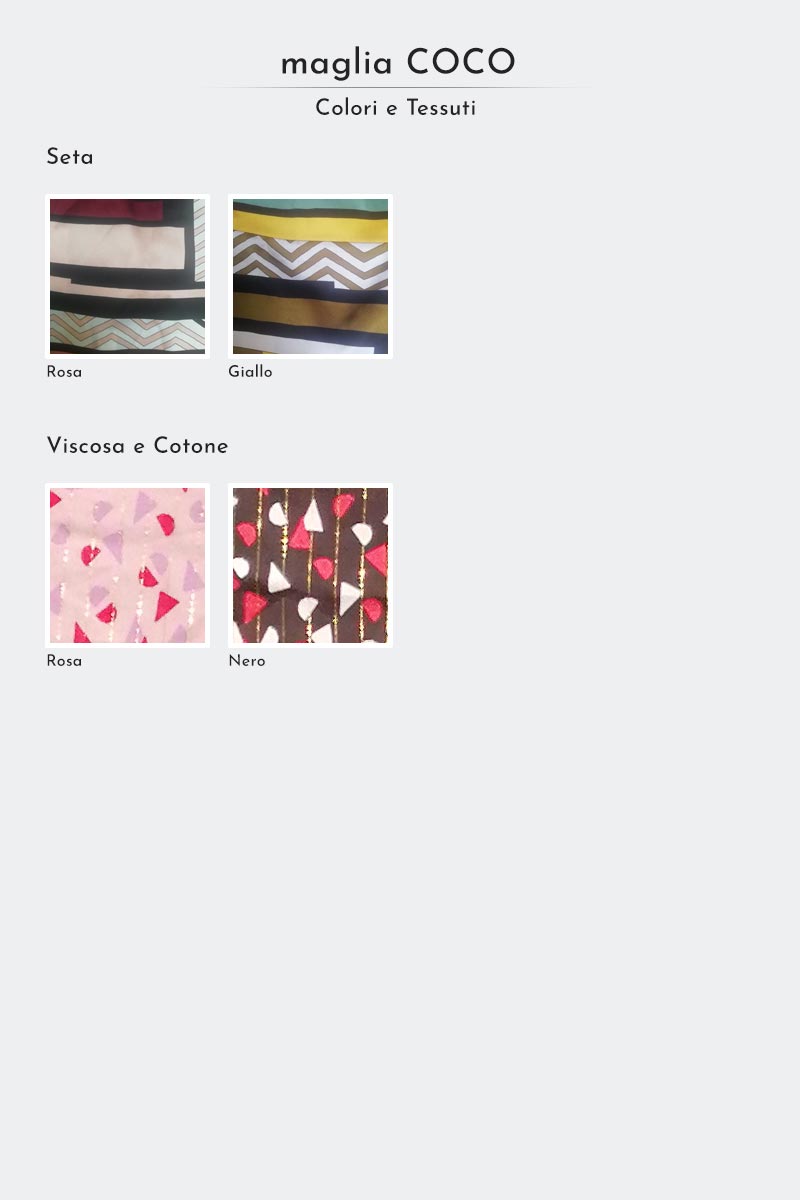Select the Seta Rosa fabric swatch

(127, 276)
